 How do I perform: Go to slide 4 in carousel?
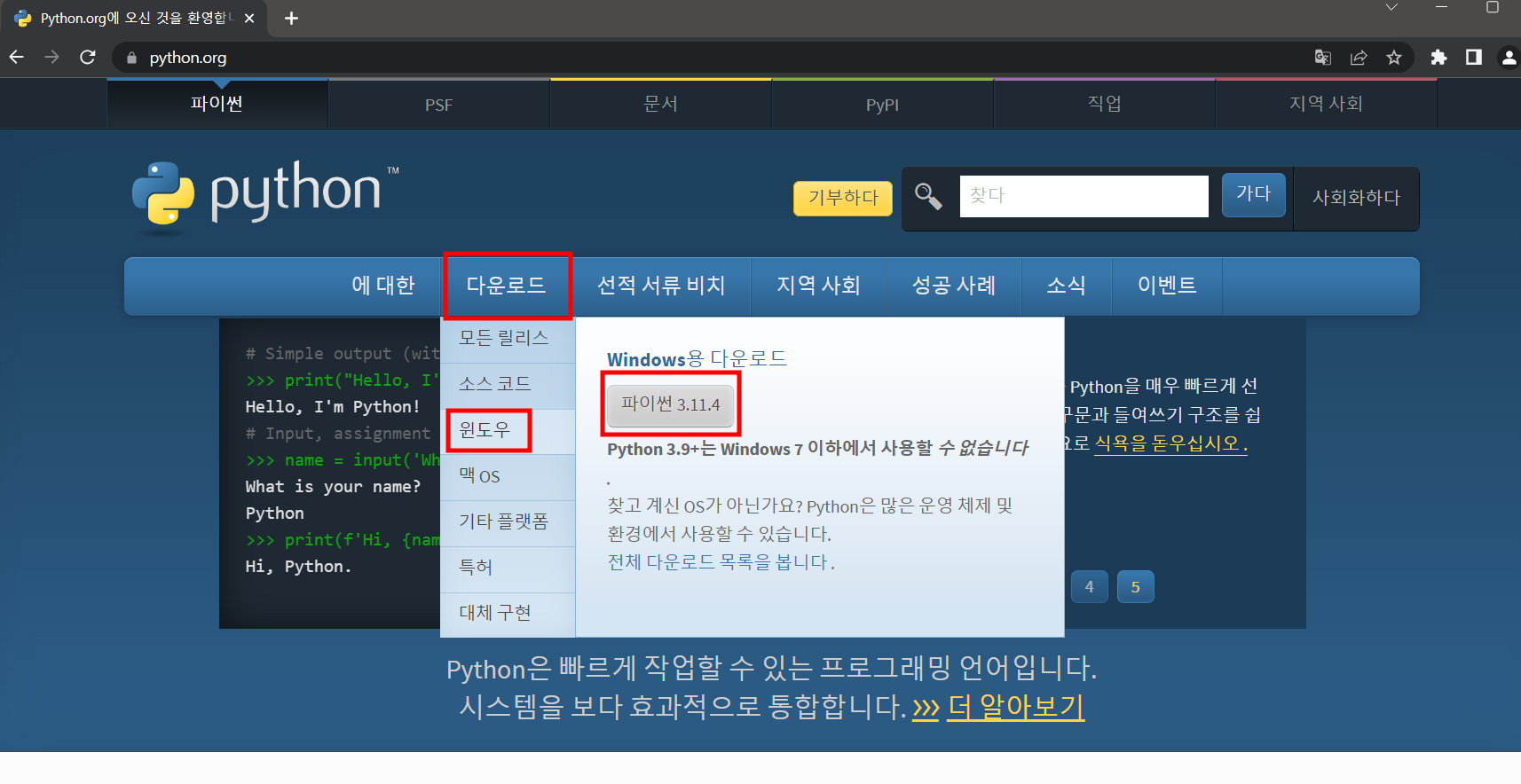click(x=1089, y=586)
